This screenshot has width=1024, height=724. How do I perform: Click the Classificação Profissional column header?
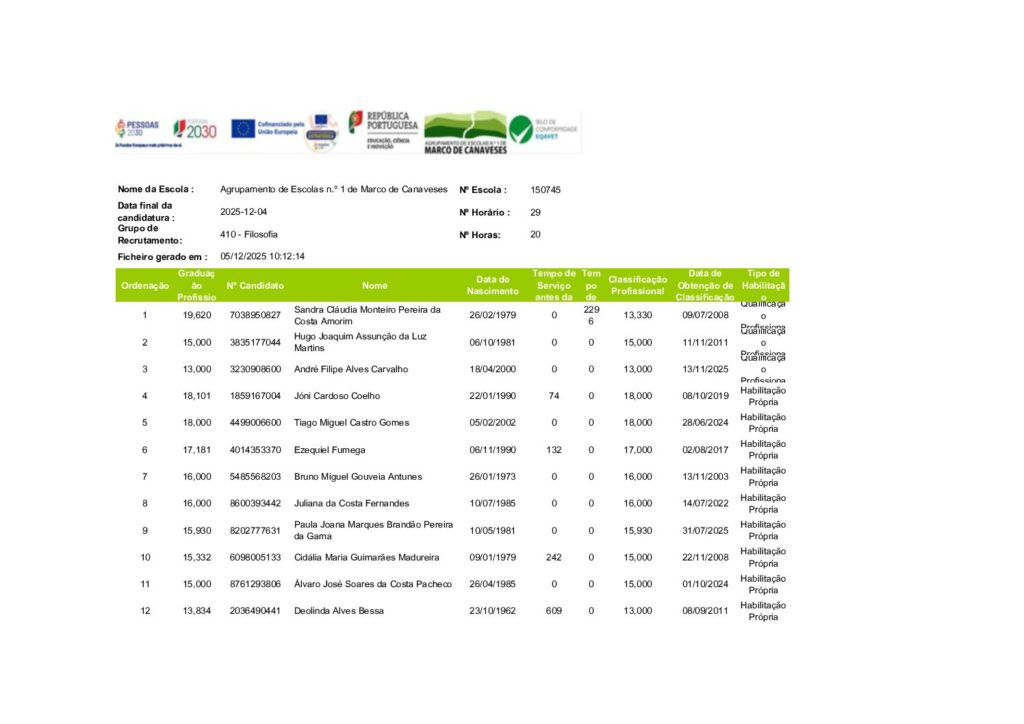(637, 285)
